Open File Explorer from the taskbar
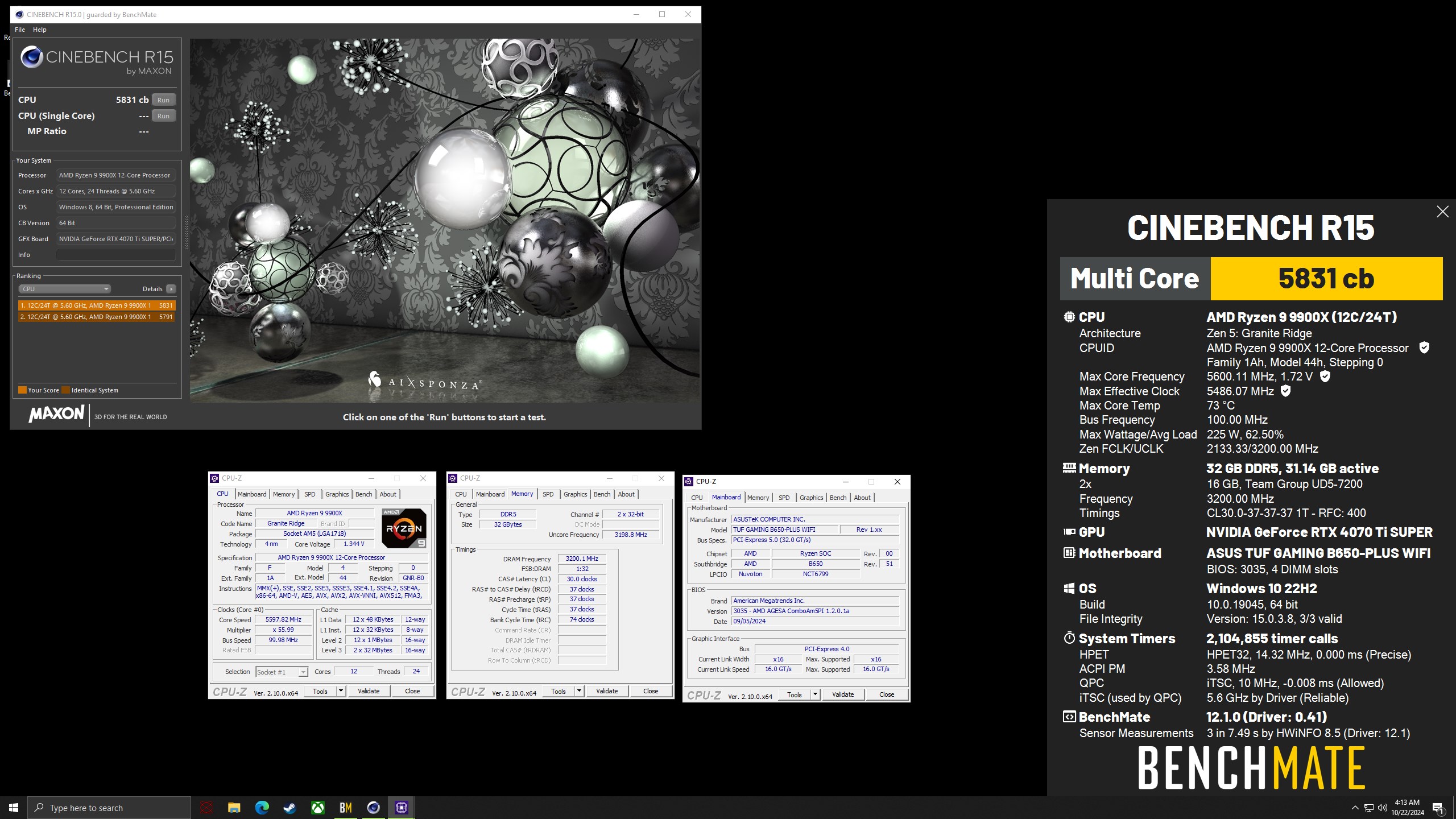Screen dimensions: 1456x819 click(234, 808)
